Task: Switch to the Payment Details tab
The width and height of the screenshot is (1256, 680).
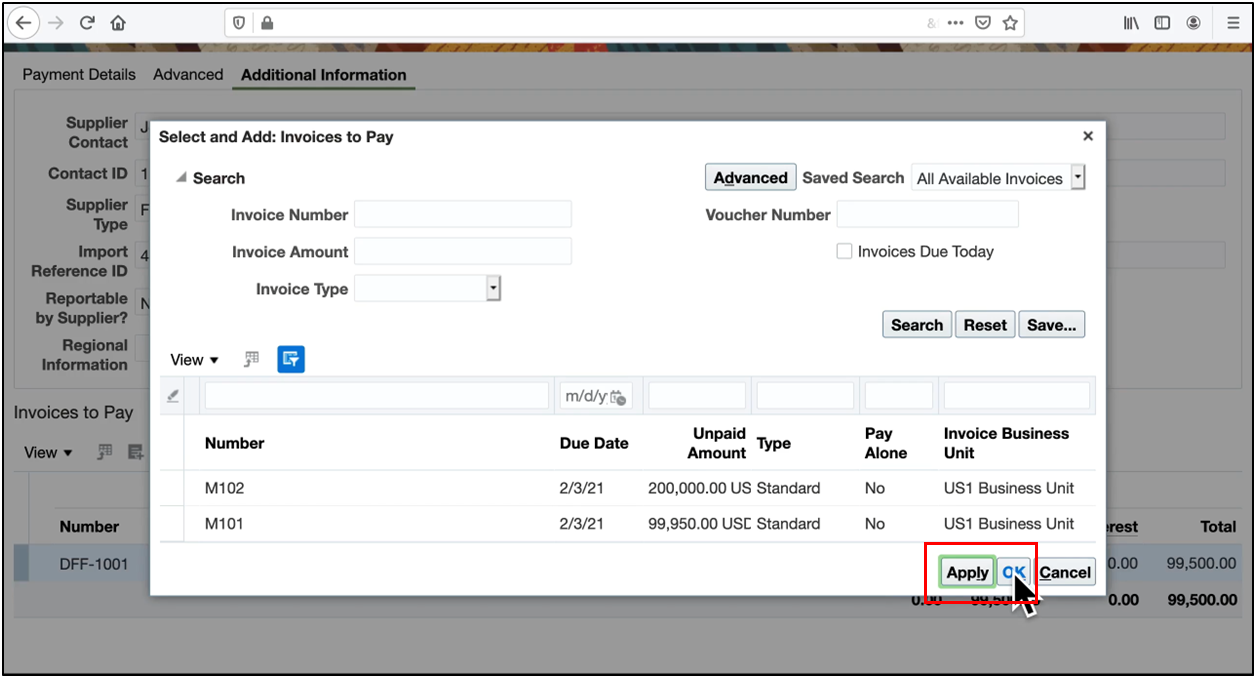Action: pos(79,75)
